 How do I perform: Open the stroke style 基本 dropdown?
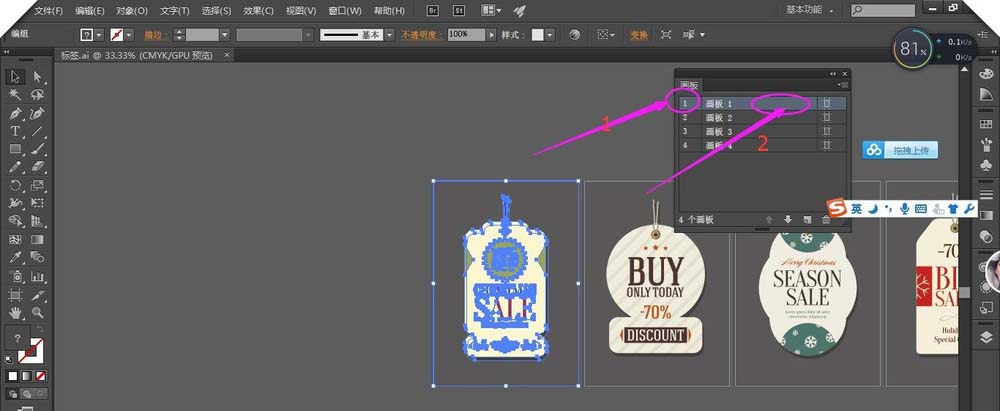(390, 34)
